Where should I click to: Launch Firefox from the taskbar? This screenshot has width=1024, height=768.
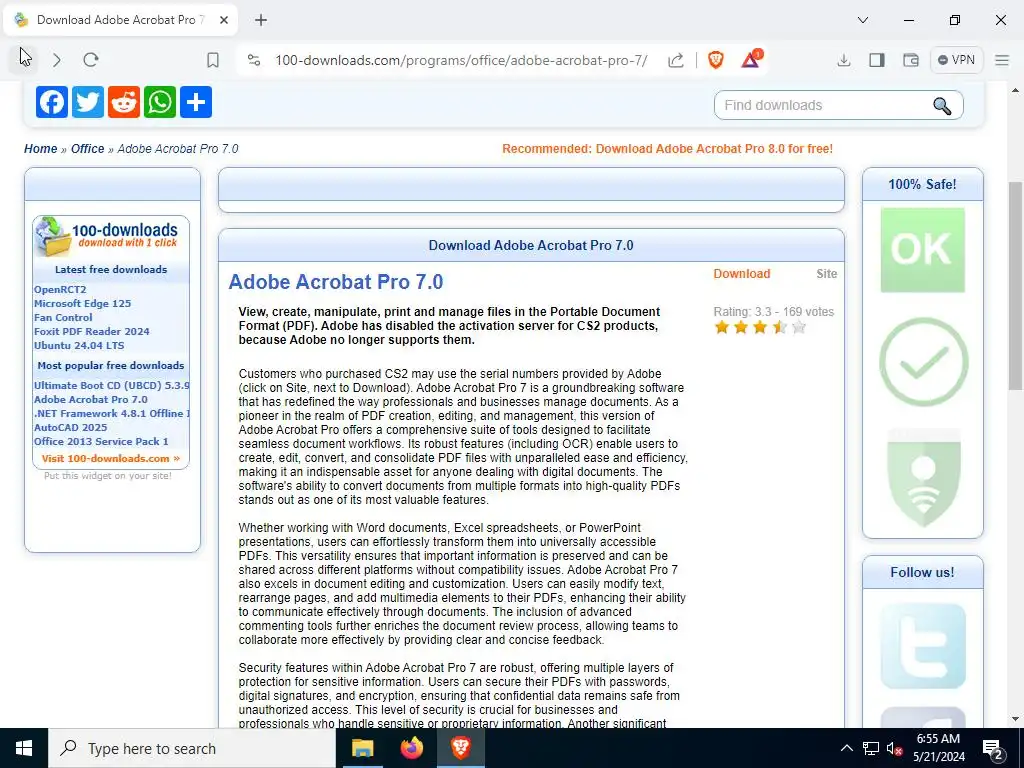click(x=411, y=748)
